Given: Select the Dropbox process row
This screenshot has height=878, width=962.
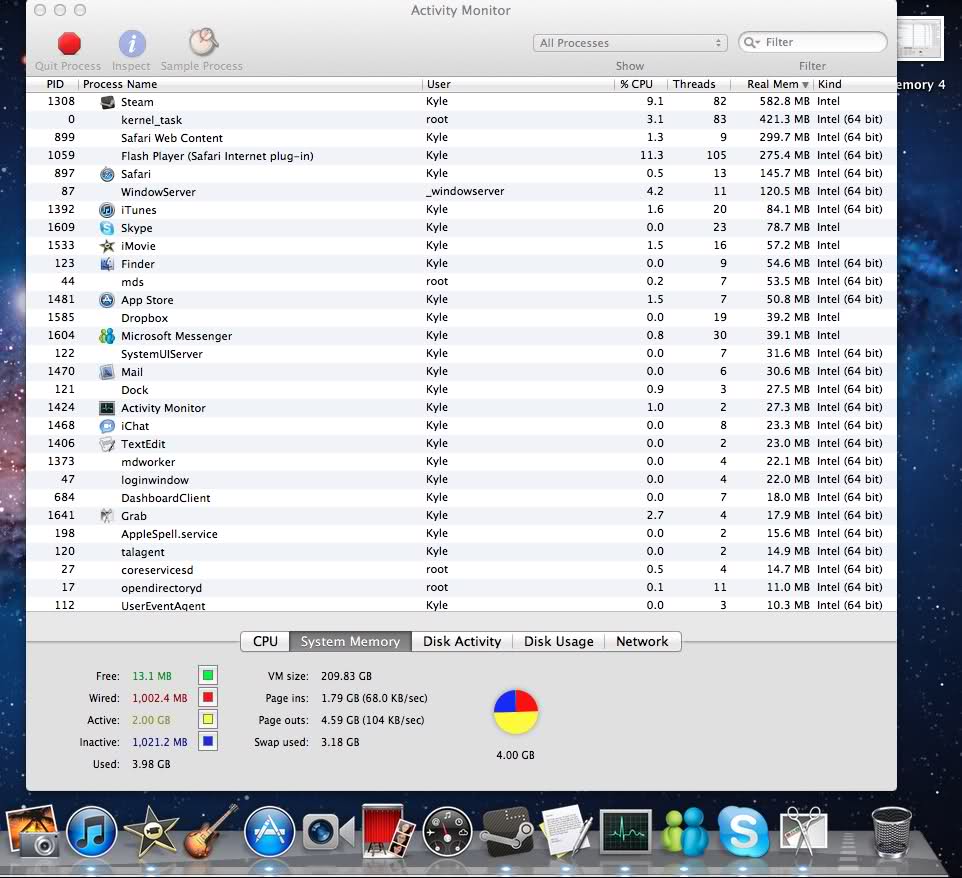Looking at the screenshot, I should pyautogui.click(x=461, y=318).
